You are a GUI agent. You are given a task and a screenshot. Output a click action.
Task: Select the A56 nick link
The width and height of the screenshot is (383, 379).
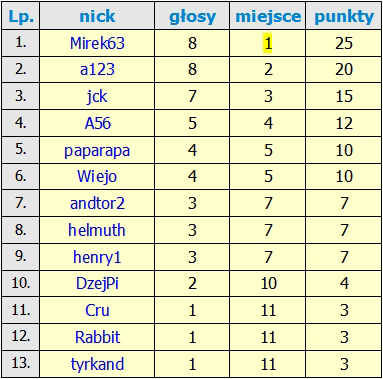(97, 123)
